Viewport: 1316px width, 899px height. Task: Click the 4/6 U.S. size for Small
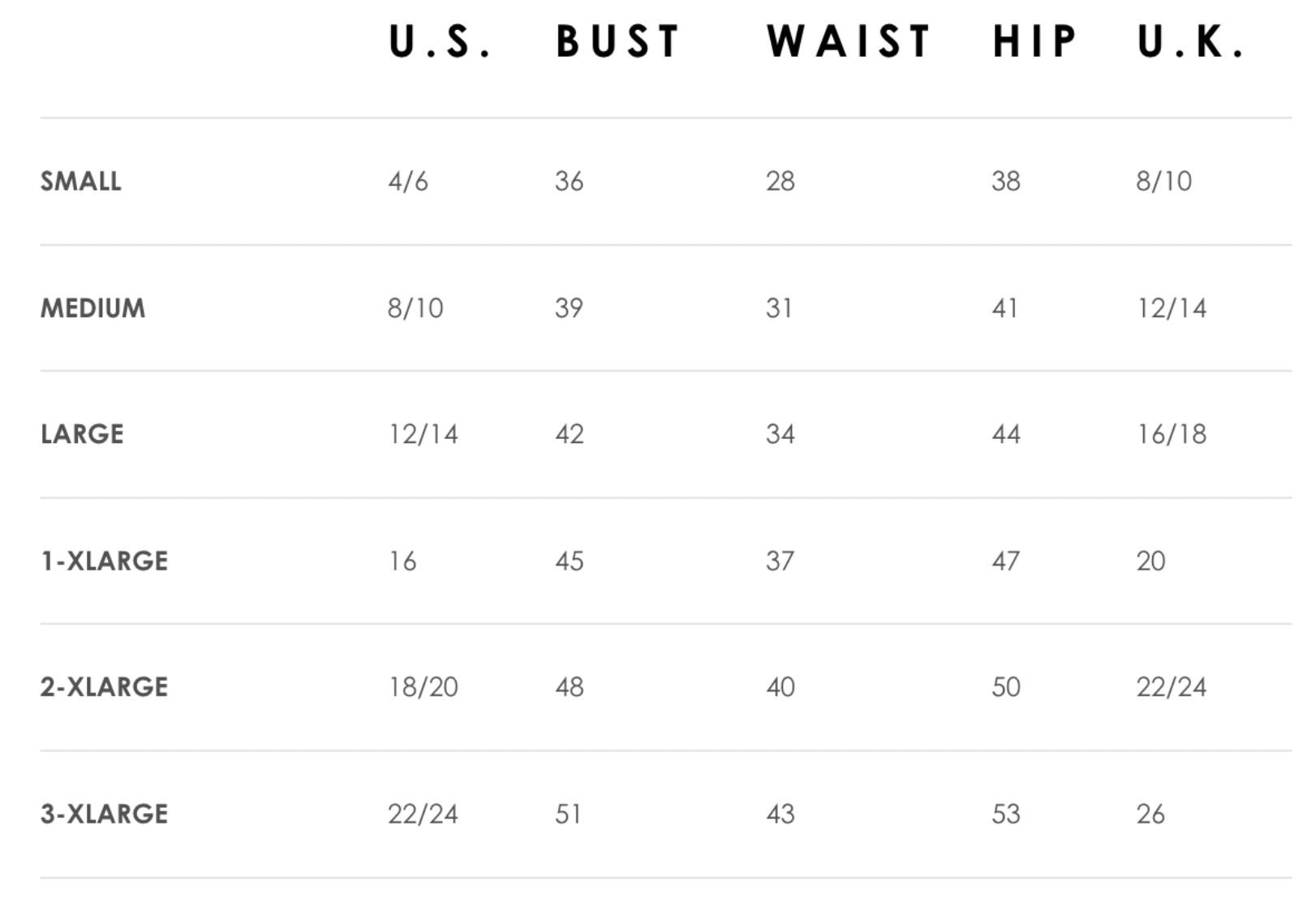pos(408,181)
